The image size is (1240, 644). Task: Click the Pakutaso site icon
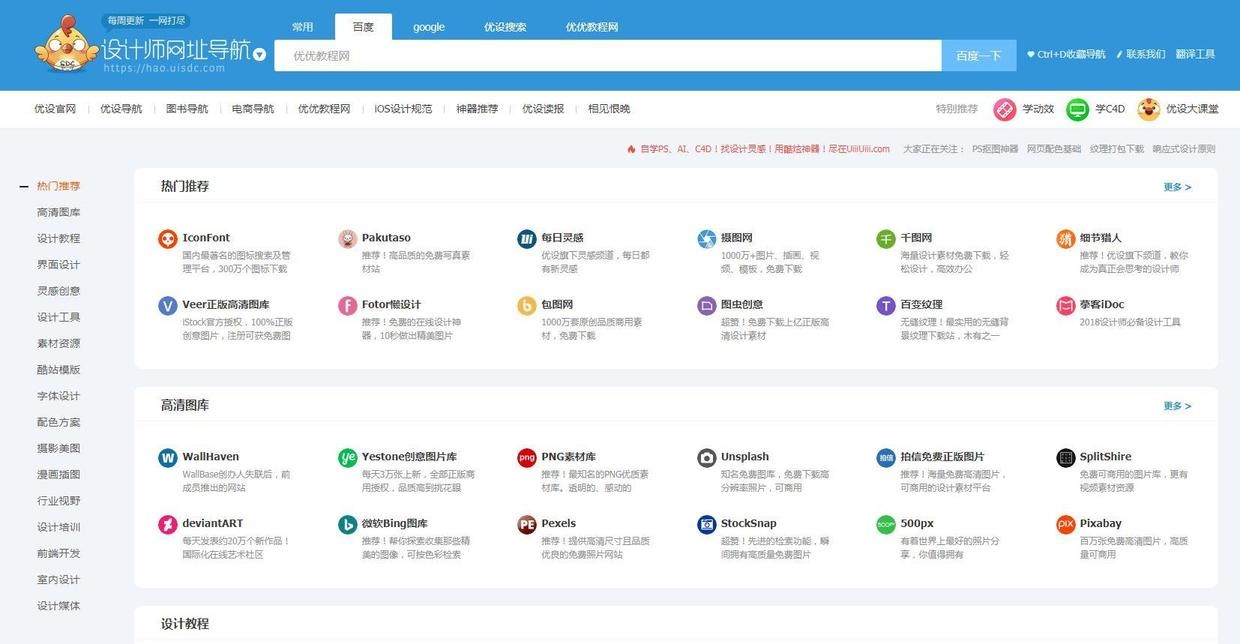347,239
